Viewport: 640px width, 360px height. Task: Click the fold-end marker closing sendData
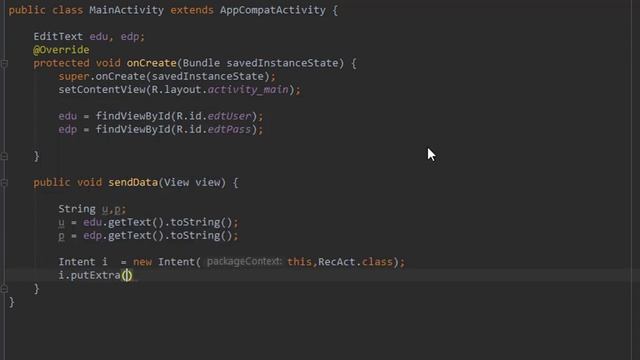(x=4, y=289)
